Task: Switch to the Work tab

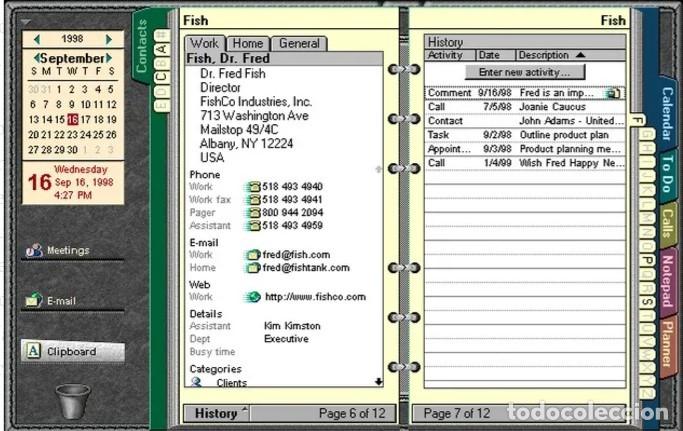Action: point(204,44)
